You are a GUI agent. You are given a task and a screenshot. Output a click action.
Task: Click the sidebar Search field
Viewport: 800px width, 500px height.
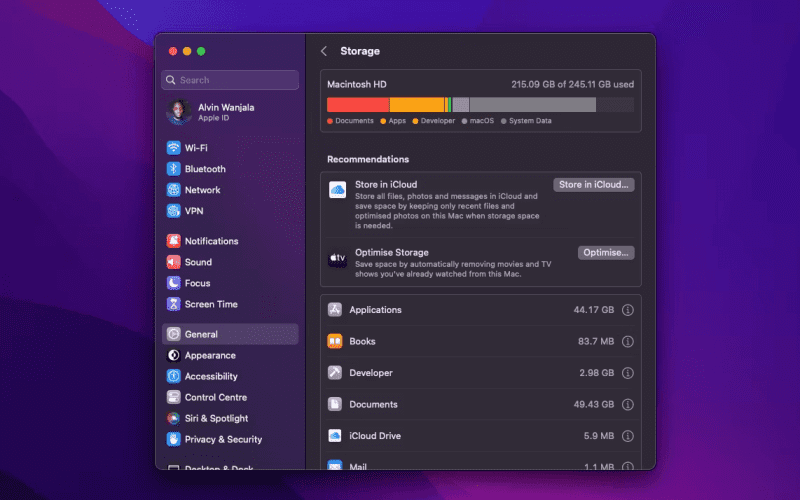(230, 80)
